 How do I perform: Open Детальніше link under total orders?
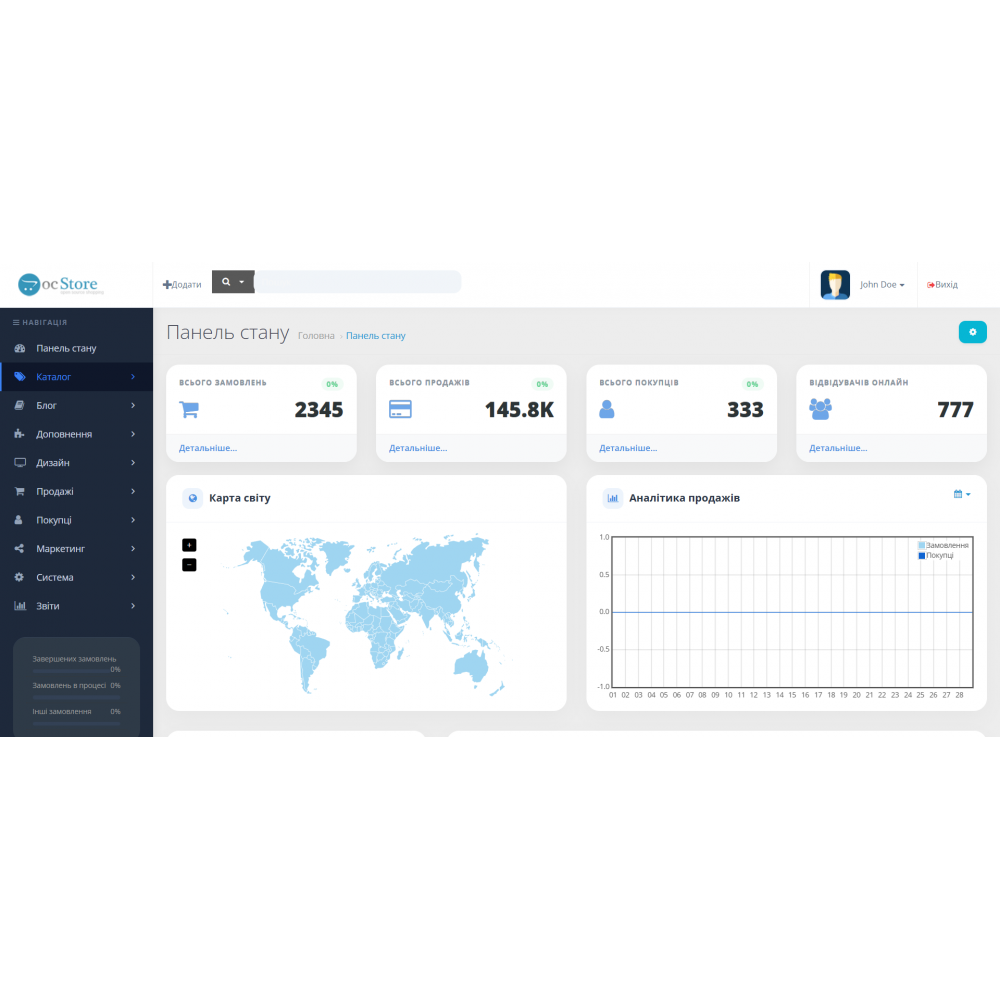click(208, 448)
